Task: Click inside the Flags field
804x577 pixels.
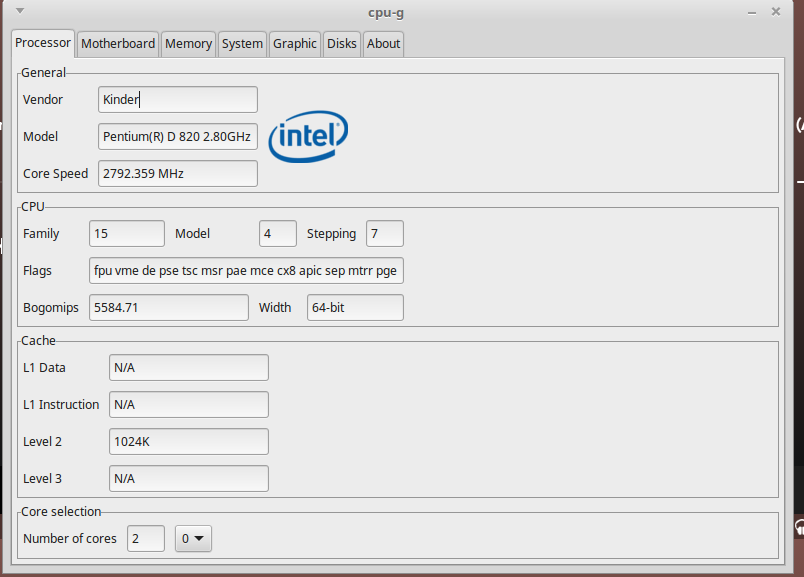Action: (x=246, y=270)
